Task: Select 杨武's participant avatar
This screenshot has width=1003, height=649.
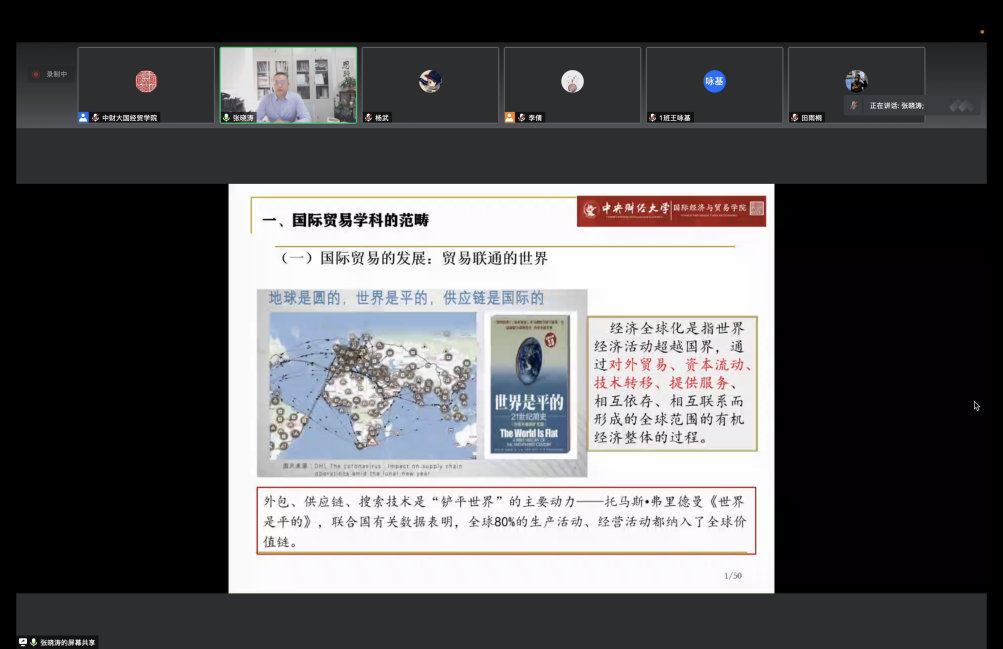Action: (430, 81)
